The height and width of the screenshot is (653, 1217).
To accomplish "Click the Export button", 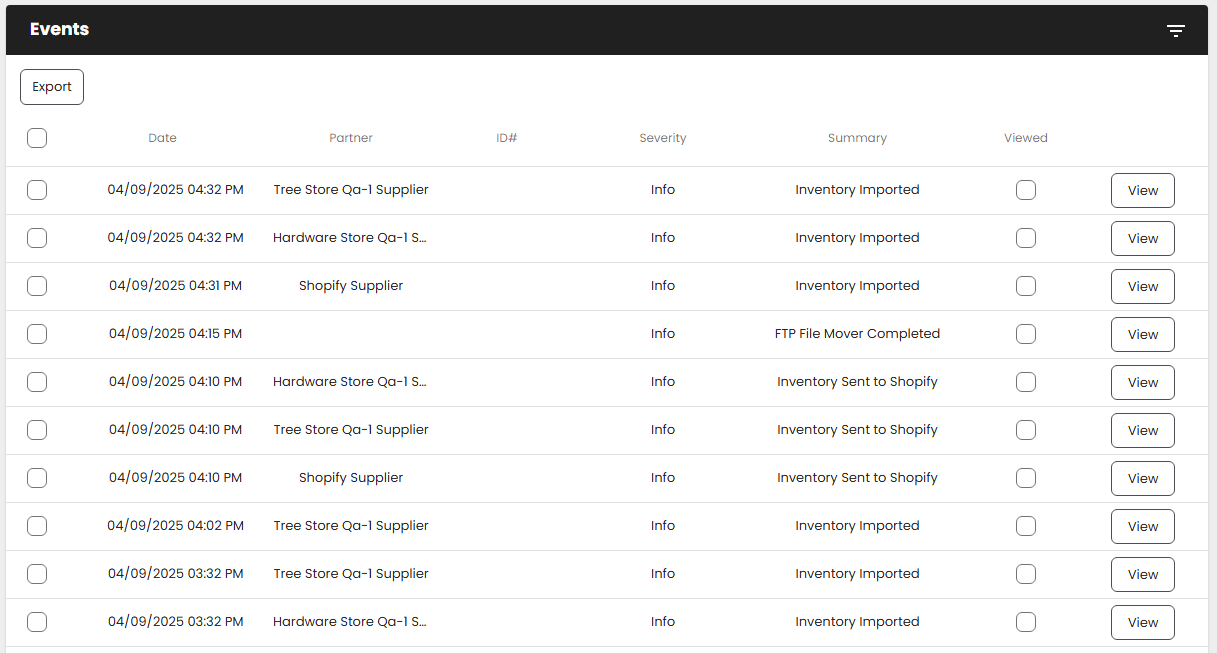I will [x=52, y=87].
